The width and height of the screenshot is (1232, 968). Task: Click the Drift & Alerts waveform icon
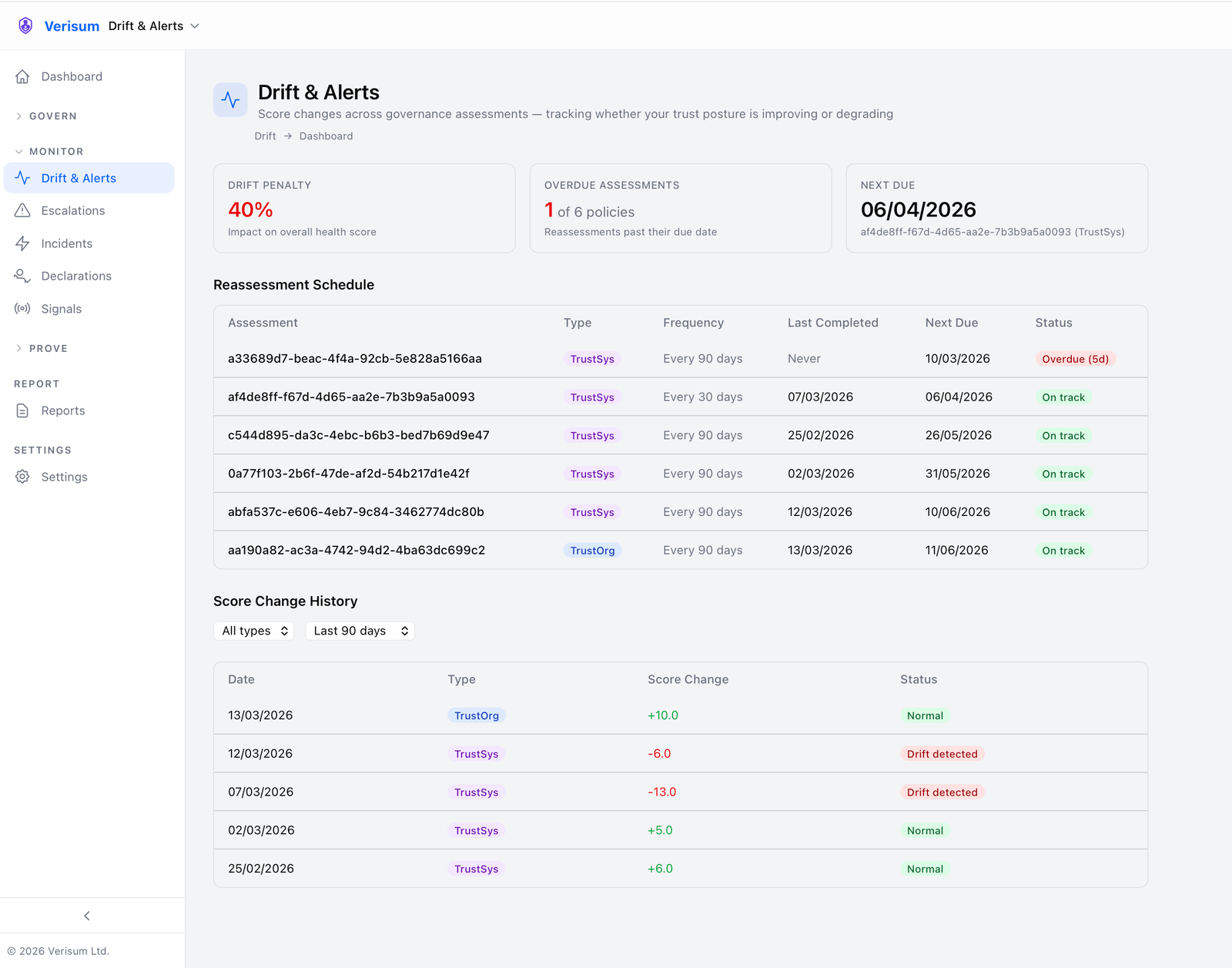22,178
